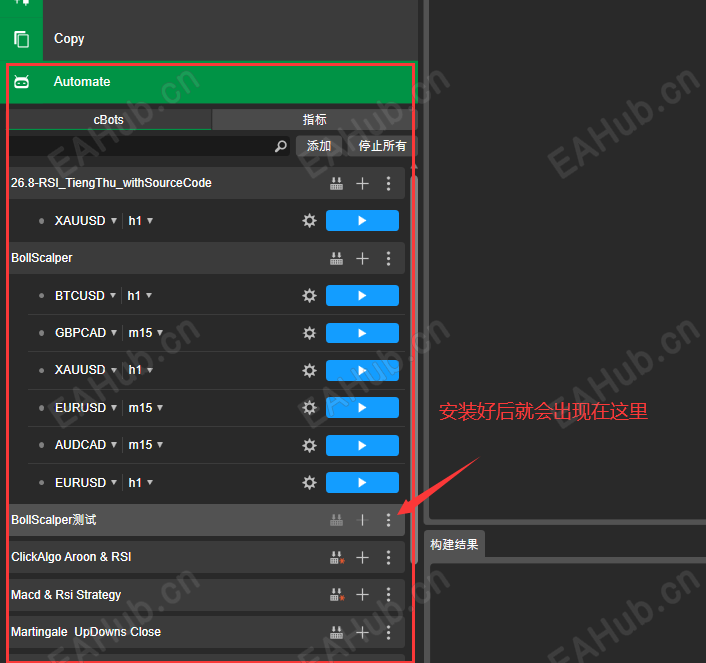706x663 pixels.
Task: Click Martingale UpDowns Close robot icon
Action: tap(336, 633)
